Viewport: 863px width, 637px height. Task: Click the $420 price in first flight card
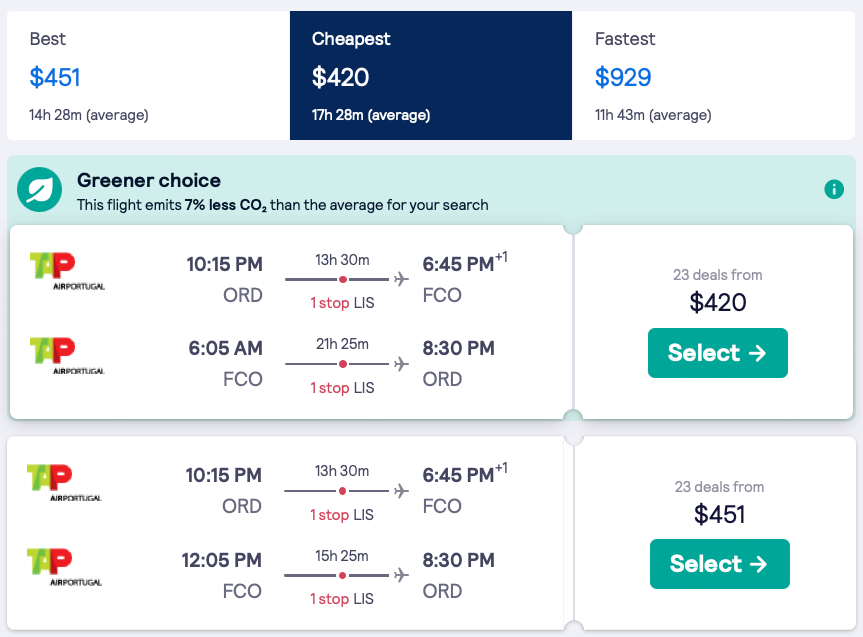tap(718, 302)
